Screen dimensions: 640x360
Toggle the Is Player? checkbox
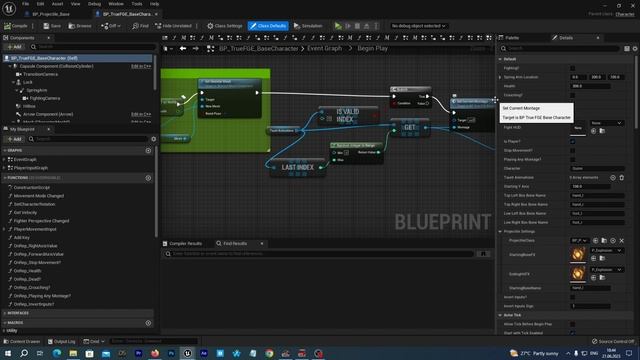572,142
